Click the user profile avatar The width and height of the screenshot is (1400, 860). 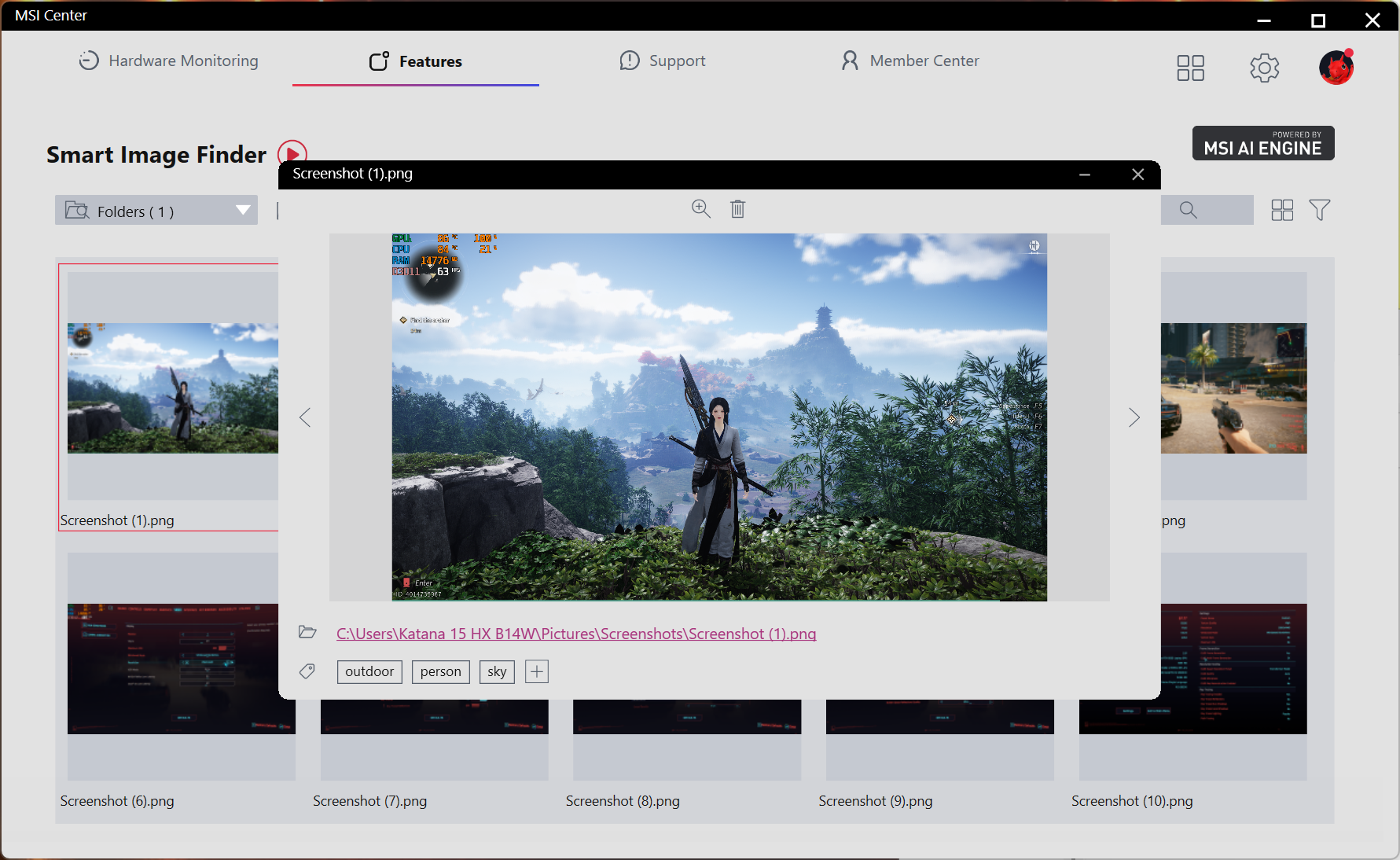[1336, 68]
